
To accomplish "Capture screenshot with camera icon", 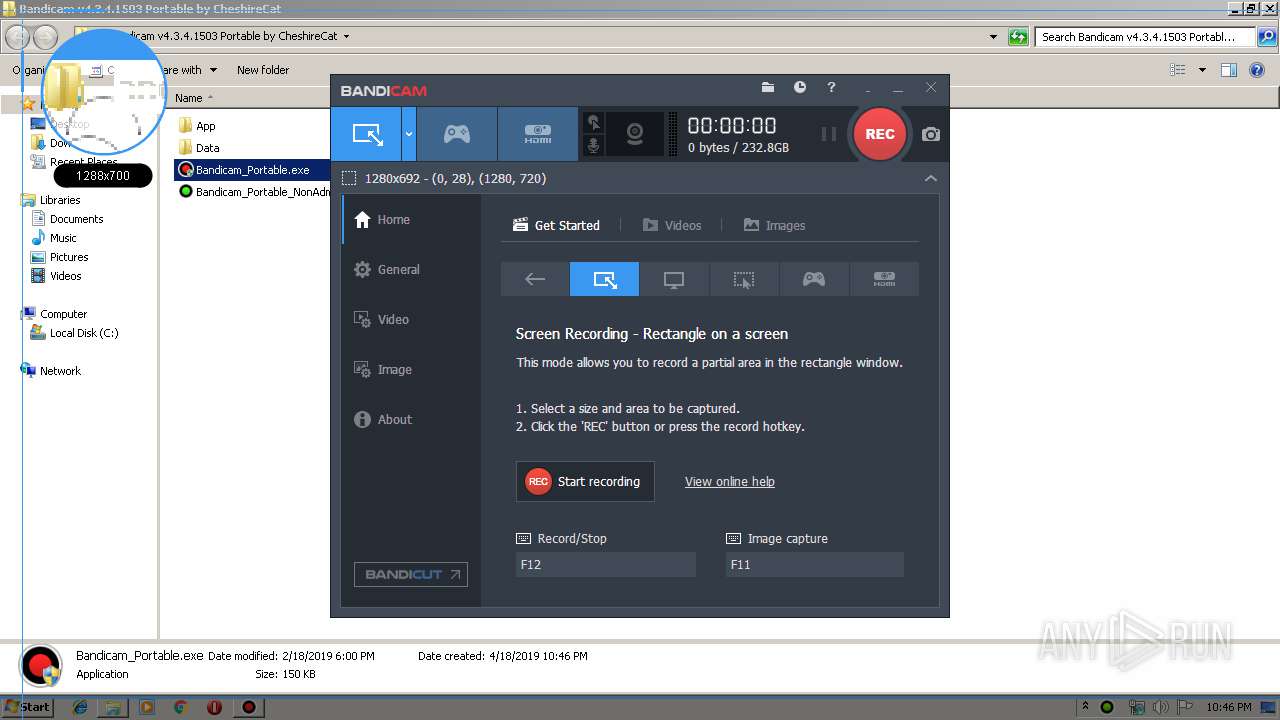I will pyautogui.click(x=931, y=134).
